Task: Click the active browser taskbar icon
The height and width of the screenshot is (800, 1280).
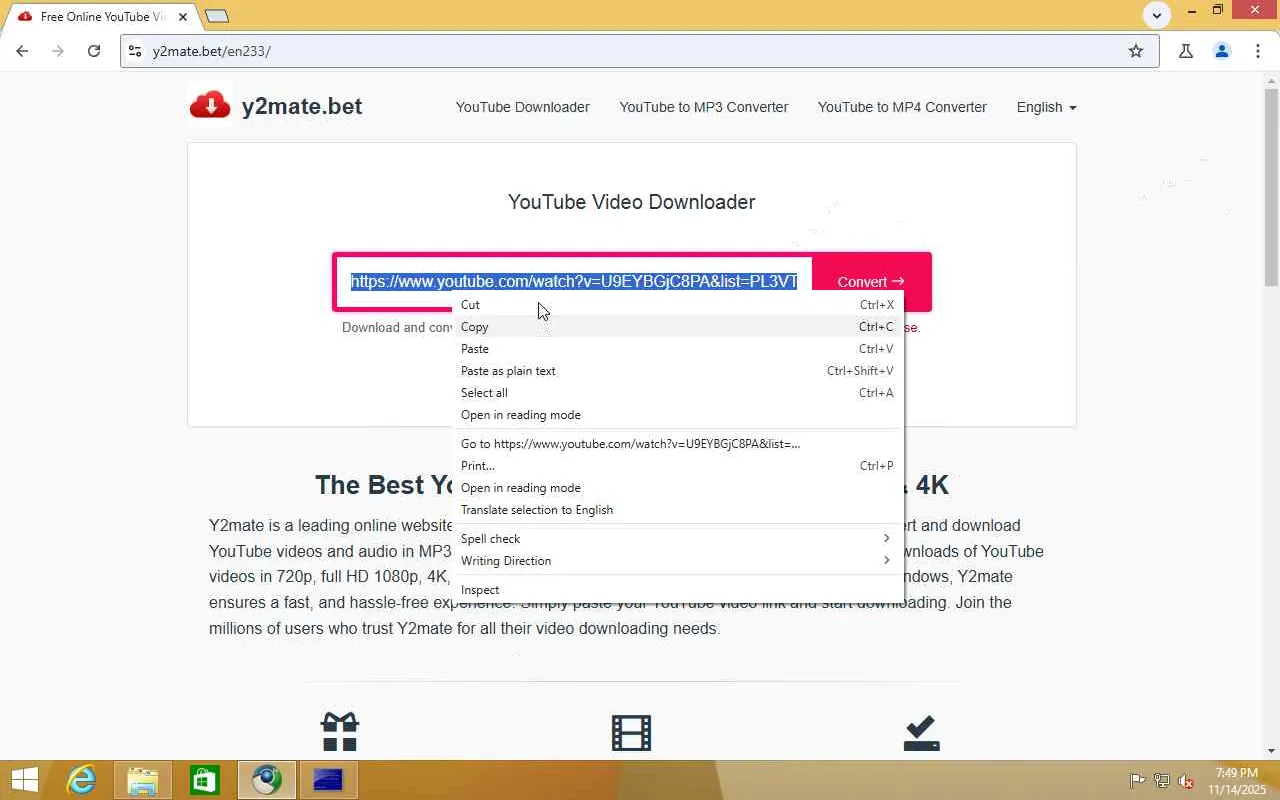Action: pyautogui.click(x=266, y=780)
